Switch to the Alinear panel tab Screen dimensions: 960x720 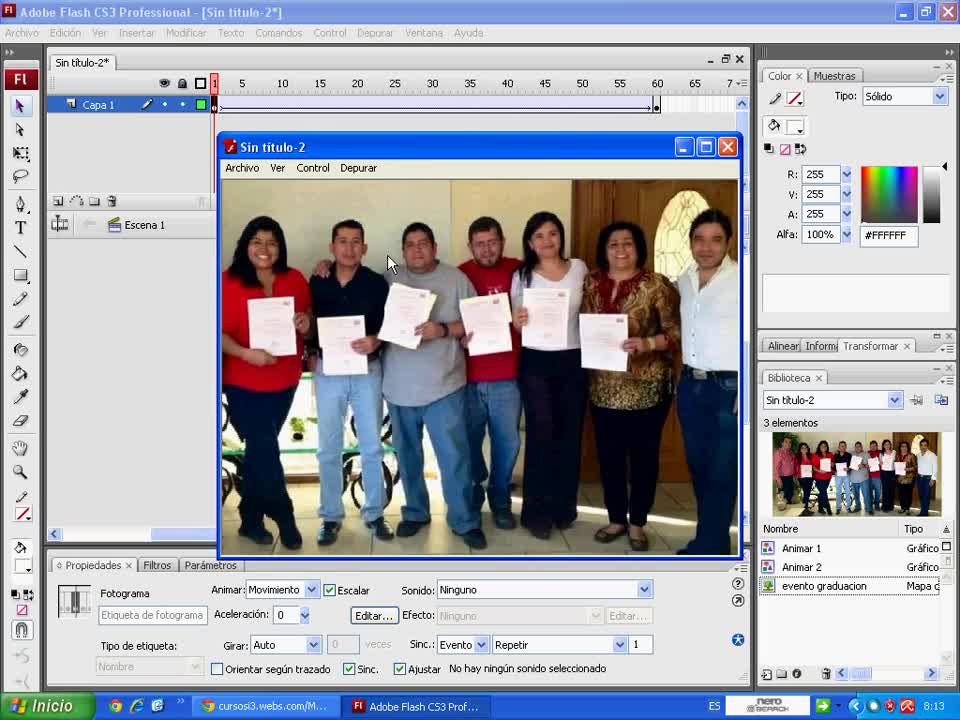783,347
